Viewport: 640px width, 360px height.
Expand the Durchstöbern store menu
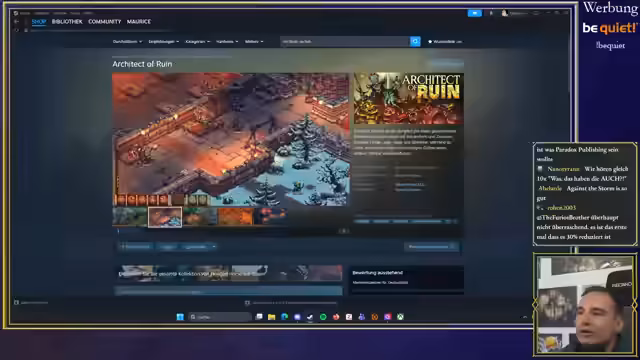(x=127, y=42)
